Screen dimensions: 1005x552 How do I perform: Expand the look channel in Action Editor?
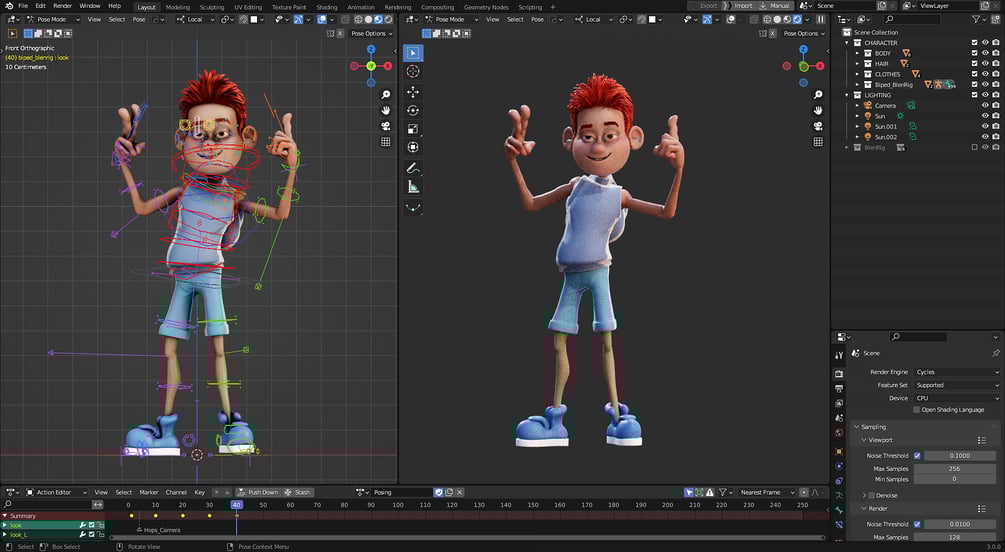(x=5, y=525)
